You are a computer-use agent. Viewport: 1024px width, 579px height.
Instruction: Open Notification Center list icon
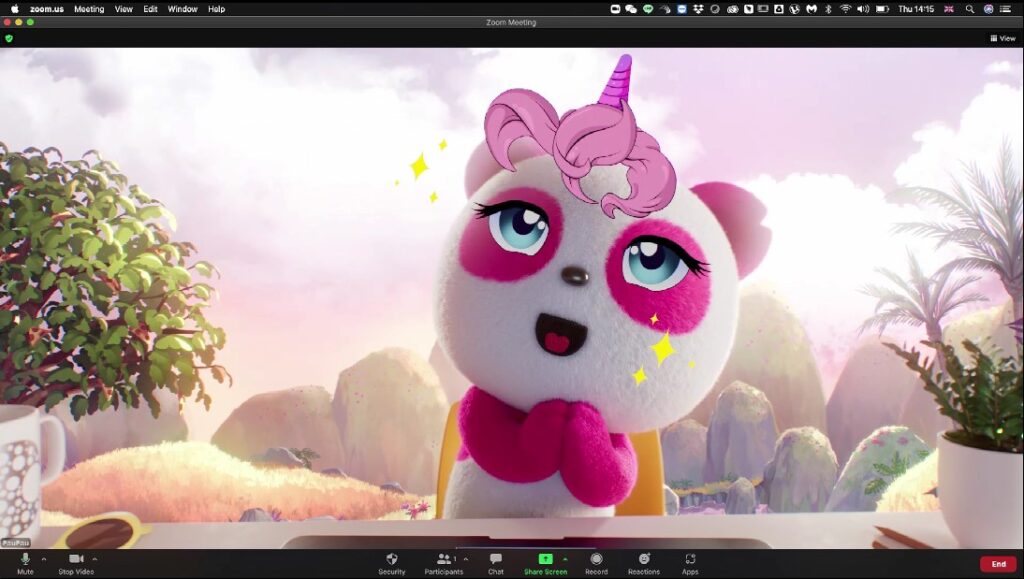(x=1006, y=9)
